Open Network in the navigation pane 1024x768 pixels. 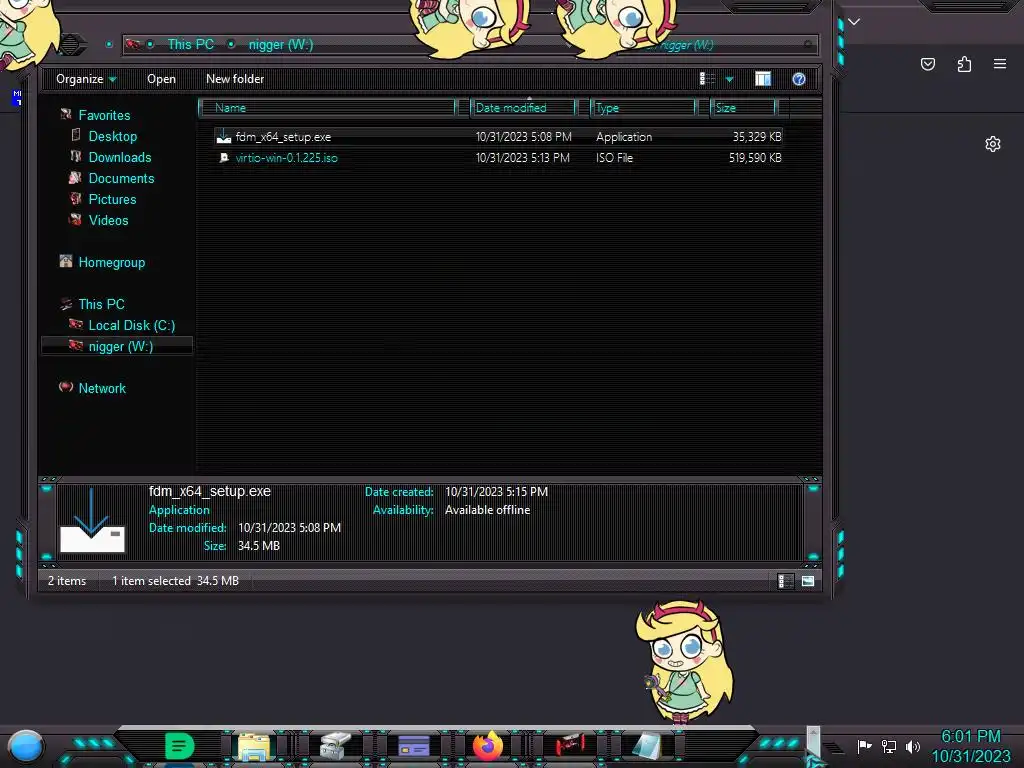click(x=102, y=388)
